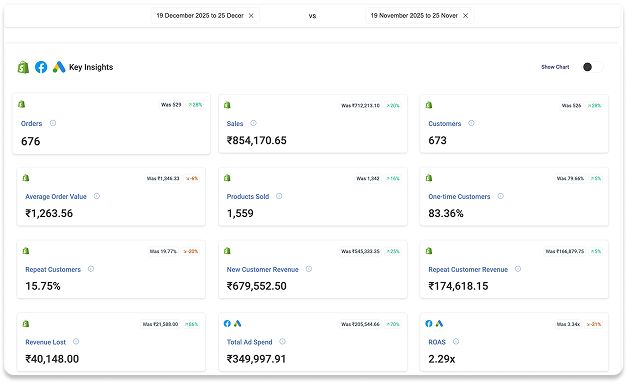Clear the 19 December 2025 date range
The width and height of the screenshot is (627, 383).
251,16
